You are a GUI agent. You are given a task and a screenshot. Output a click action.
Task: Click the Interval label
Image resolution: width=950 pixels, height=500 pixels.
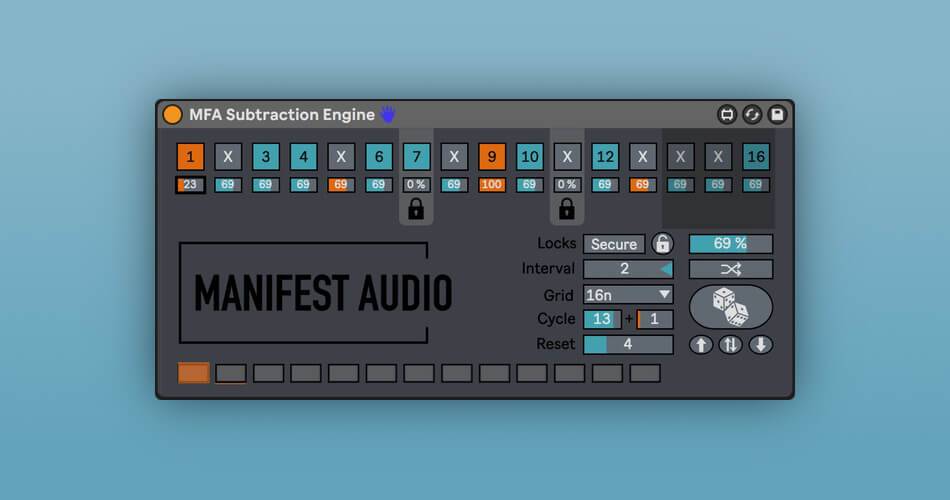click(x=548, y=268)
